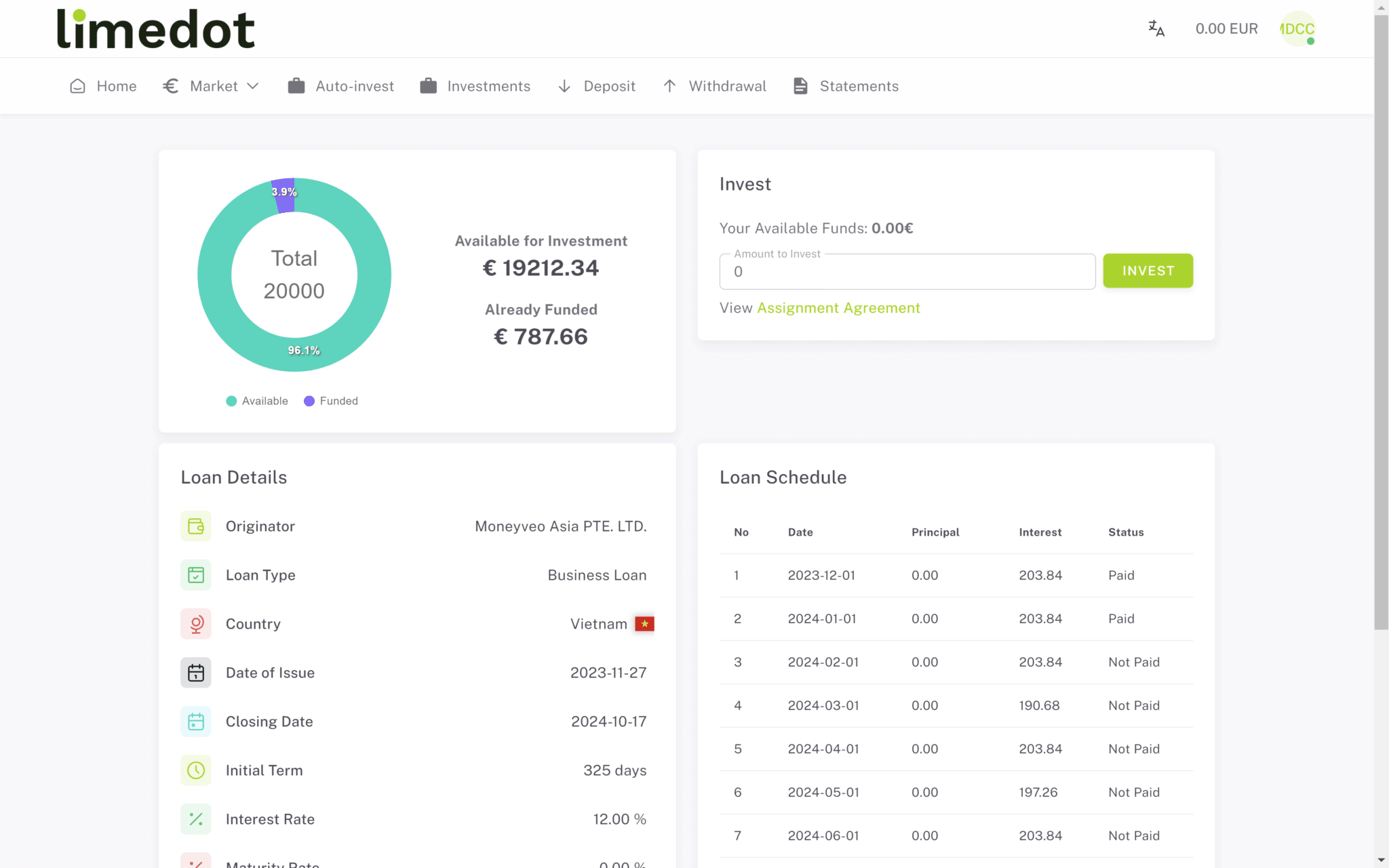Click the Originator wallet icon
The width and height of the screenshot is (1389, 868).
tap(196, 526)
